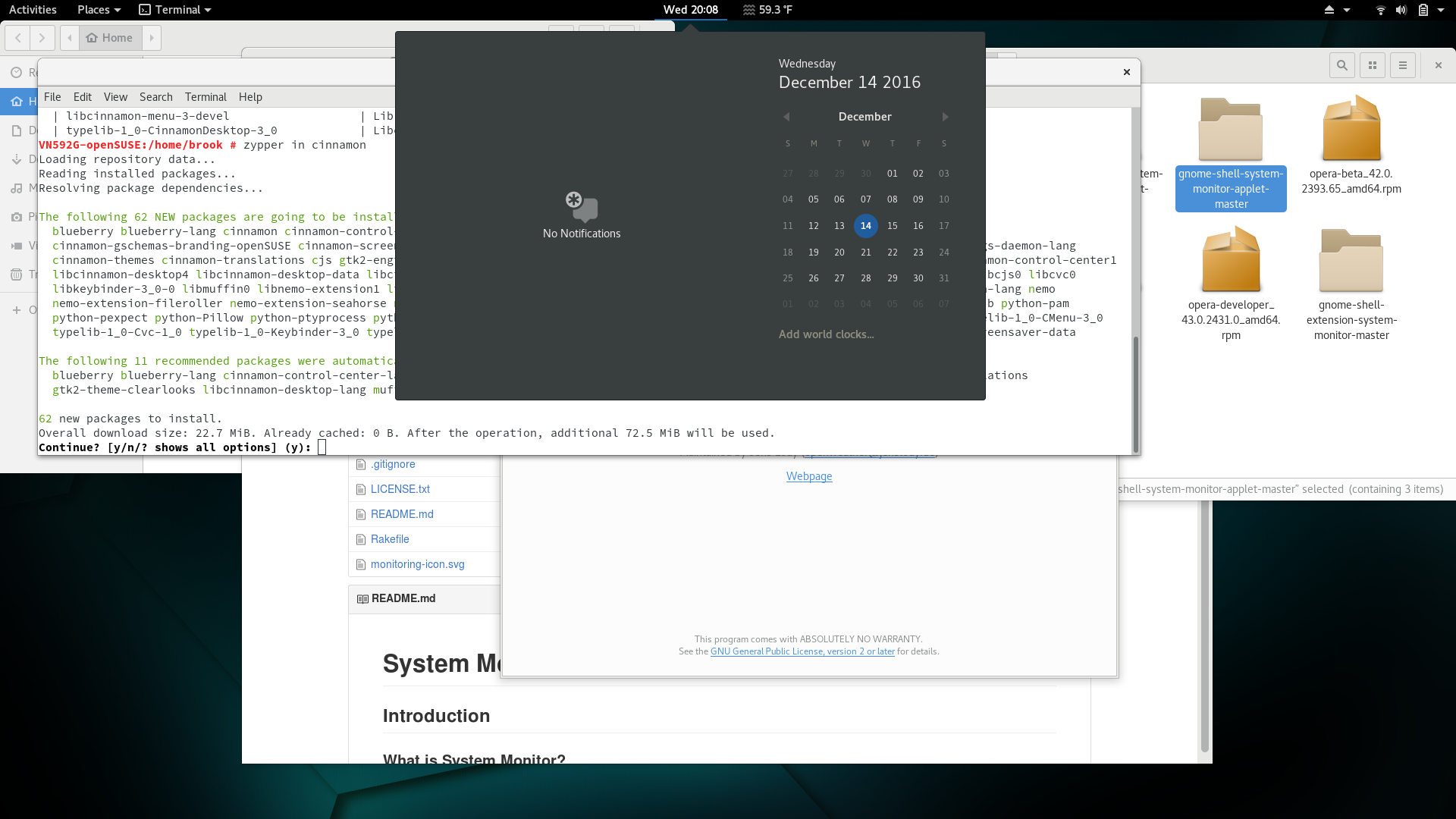Go to next month in calendar
Viewport: 1456px width, 819px height.
[945, 117]
